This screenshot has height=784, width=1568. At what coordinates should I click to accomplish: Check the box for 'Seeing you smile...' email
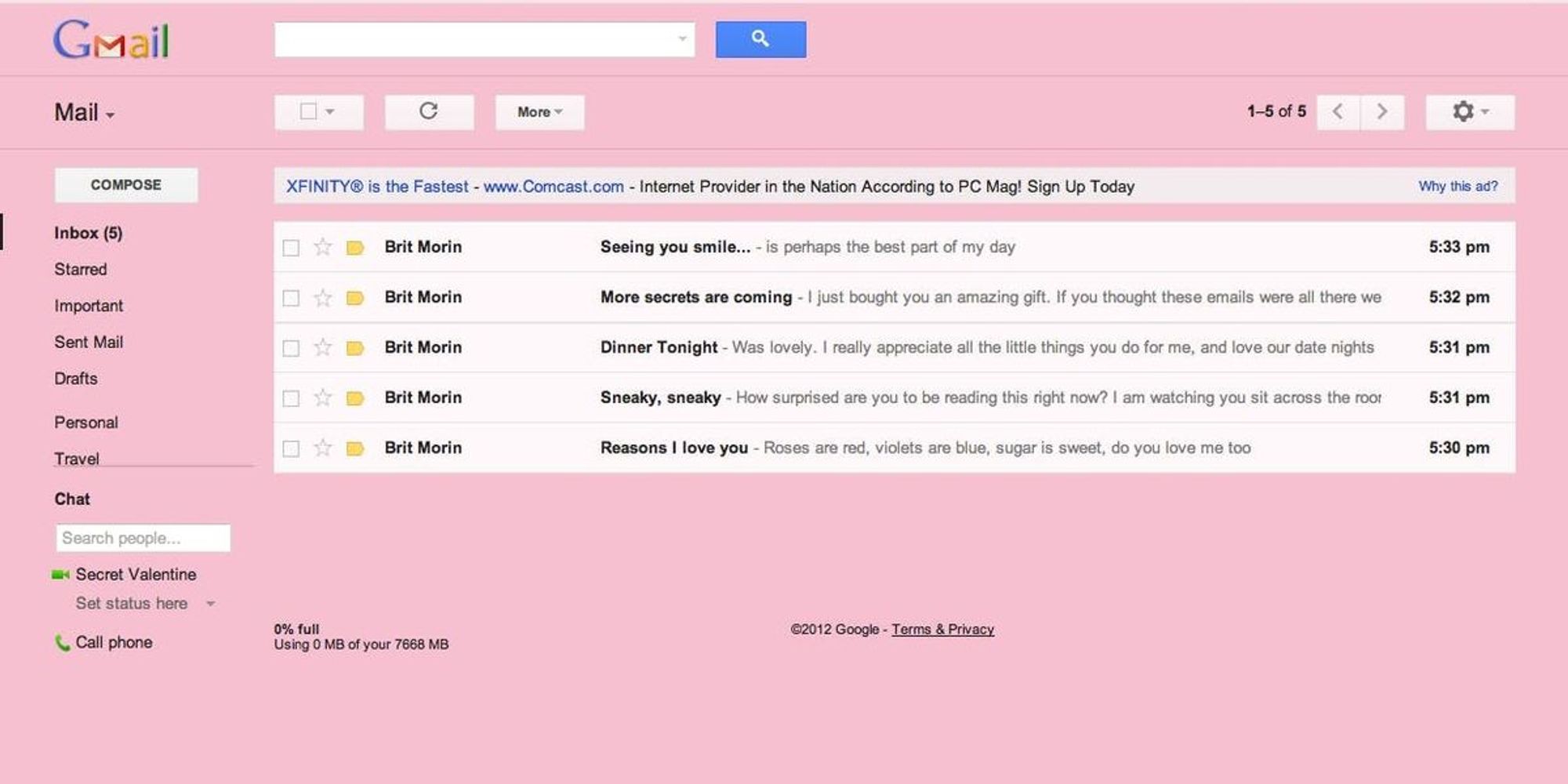click(x=291, y=248)
